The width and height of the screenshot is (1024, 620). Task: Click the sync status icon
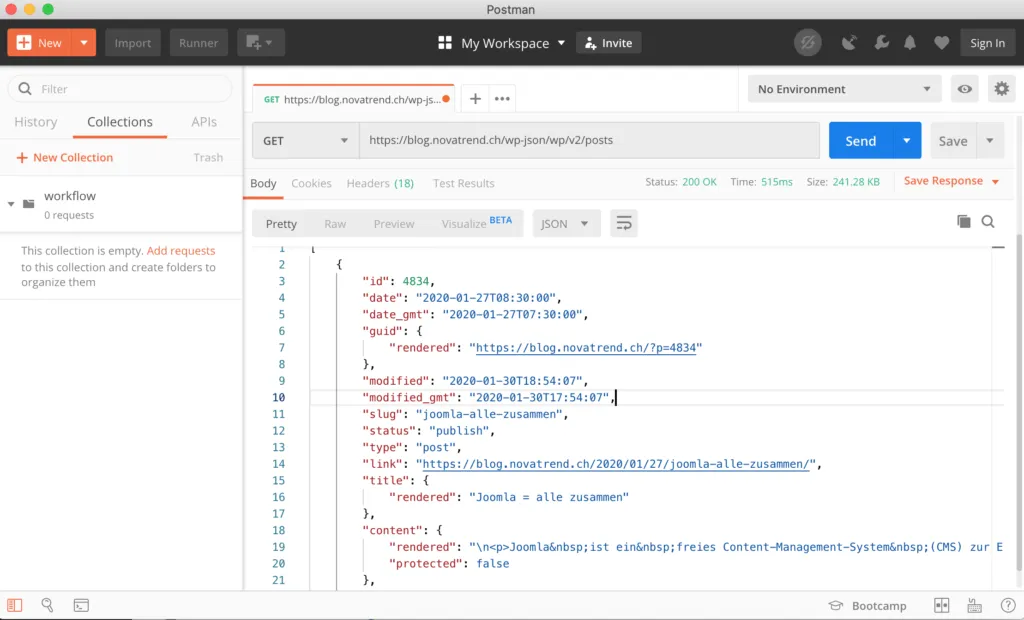click(x=808, y=43)
